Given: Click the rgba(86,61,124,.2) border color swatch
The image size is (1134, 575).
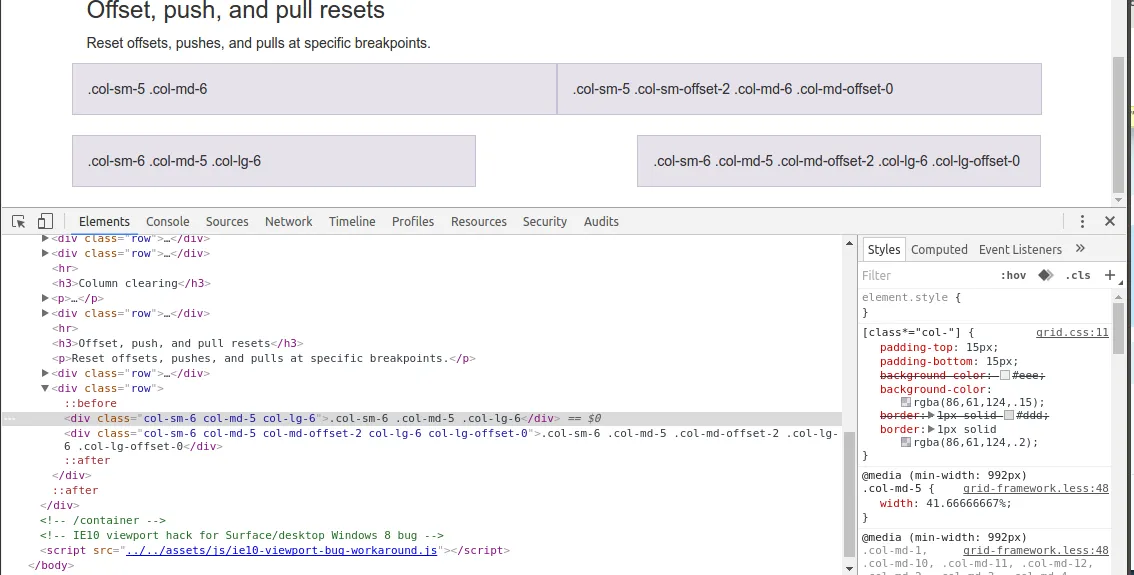Looking at the screenshot, I should point(905,443).
